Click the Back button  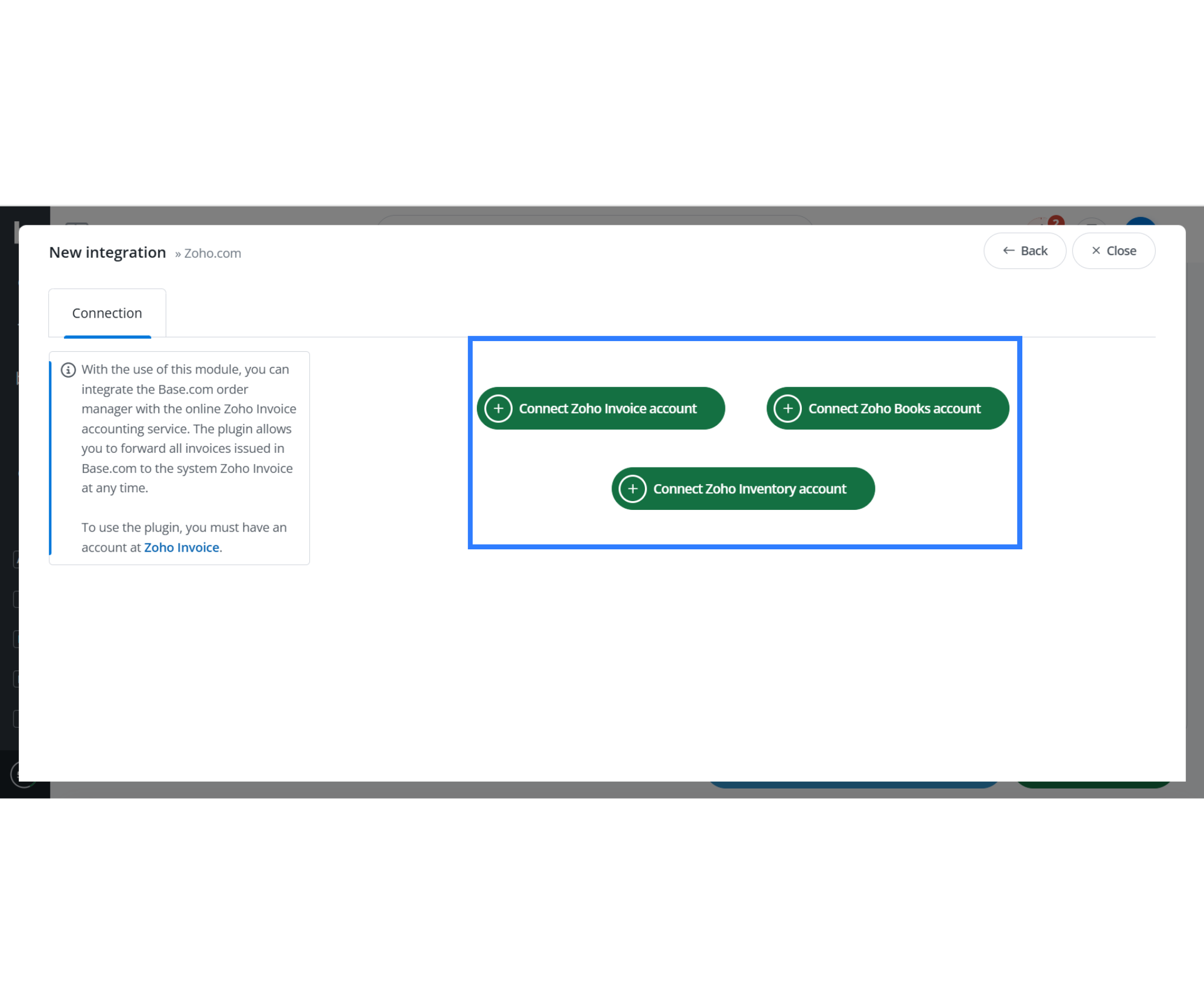[x=1025, y=251]
